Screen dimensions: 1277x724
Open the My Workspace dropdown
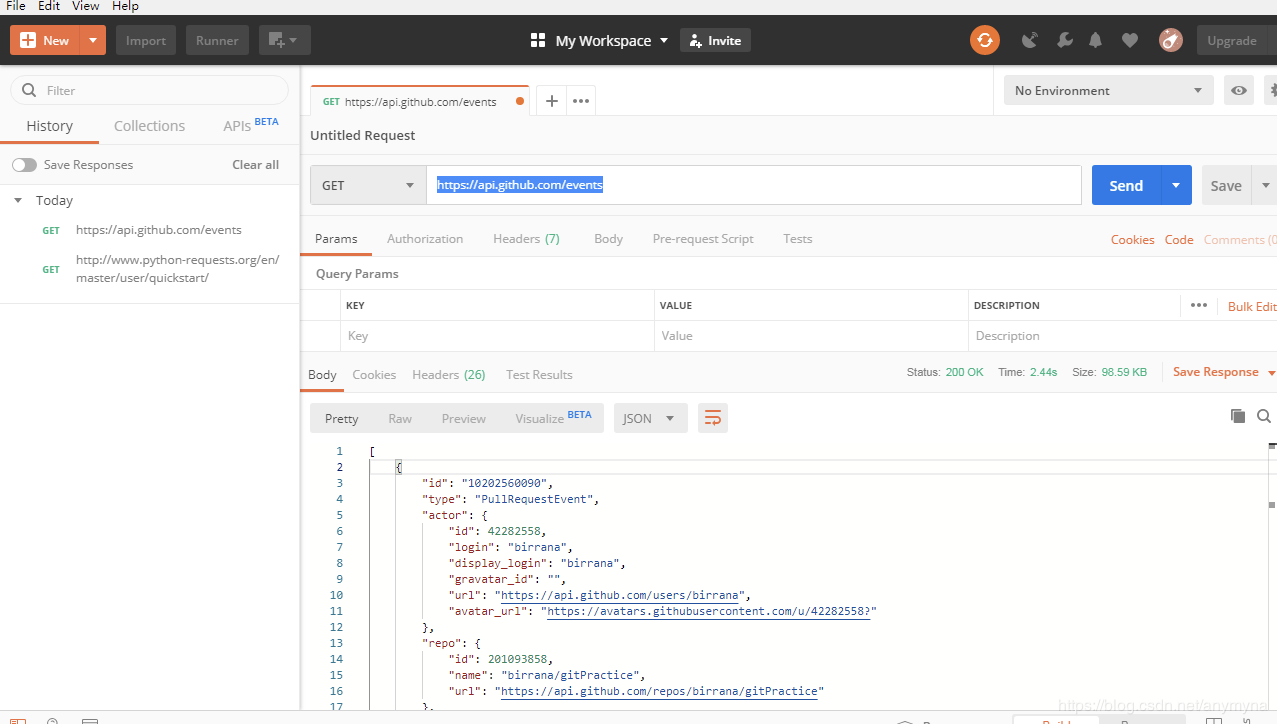(613, 40)
